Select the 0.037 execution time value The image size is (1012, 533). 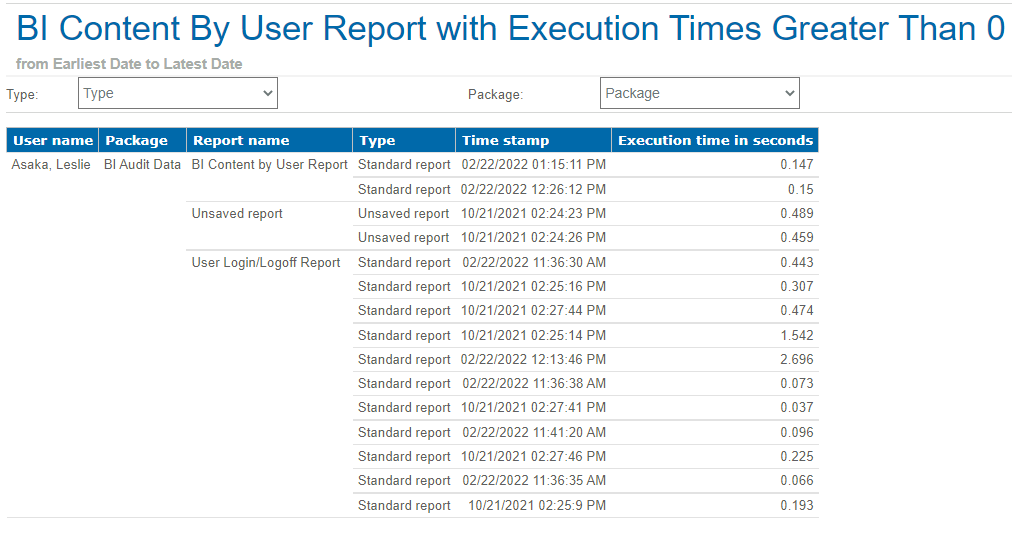(797, 408)
